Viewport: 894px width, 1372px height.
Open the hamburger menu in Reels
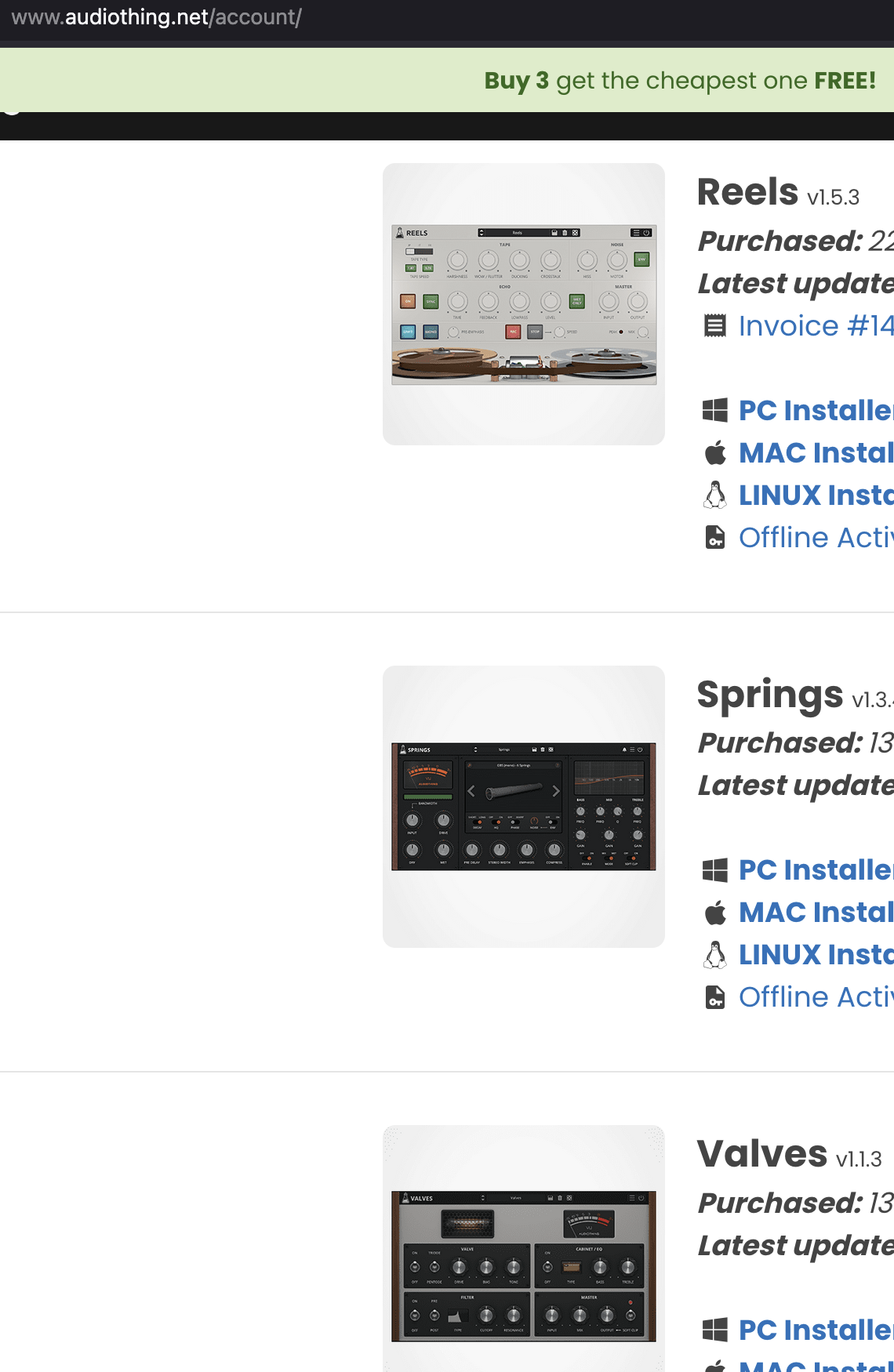[636, 233]
